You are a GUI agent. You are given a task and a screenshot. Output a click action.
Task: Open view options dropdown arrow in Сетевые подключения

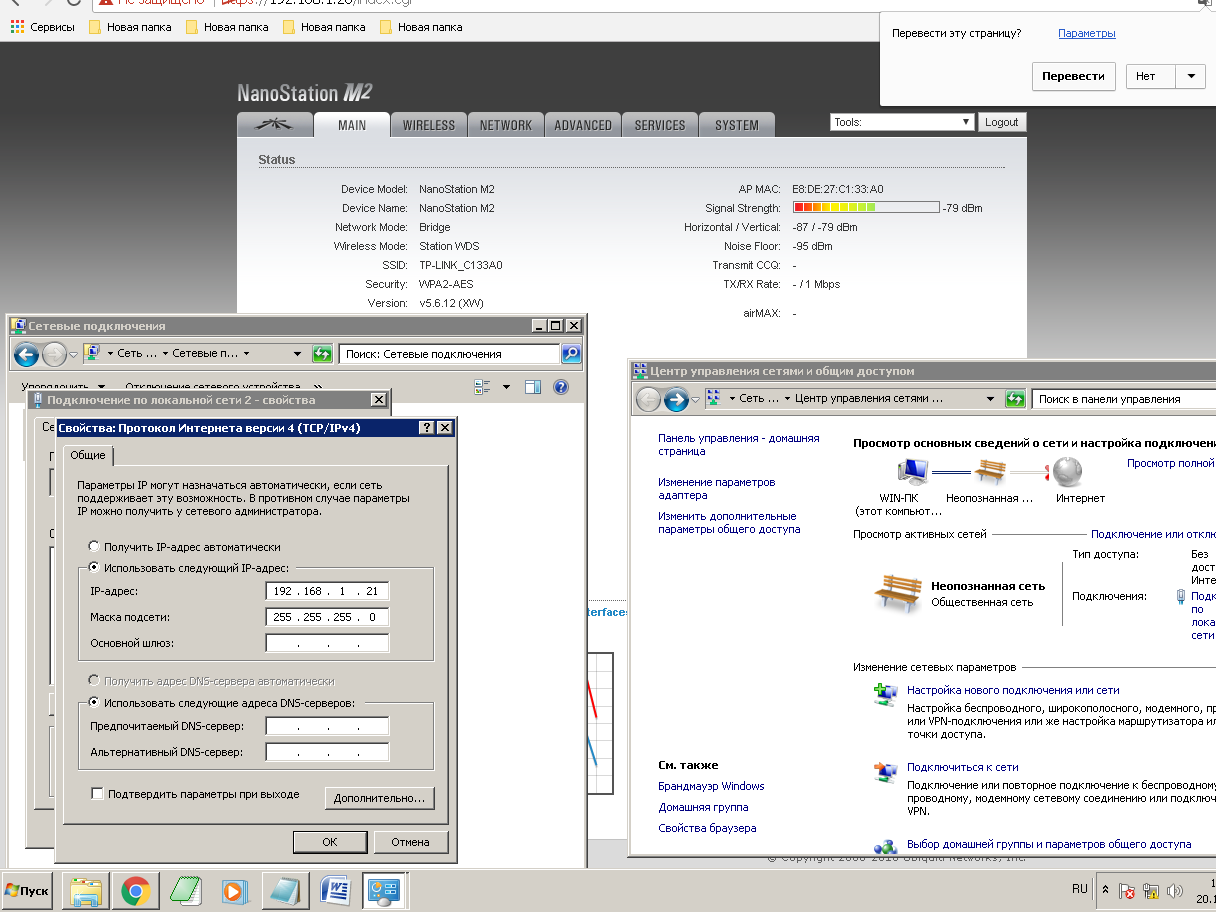pos(506,386)
